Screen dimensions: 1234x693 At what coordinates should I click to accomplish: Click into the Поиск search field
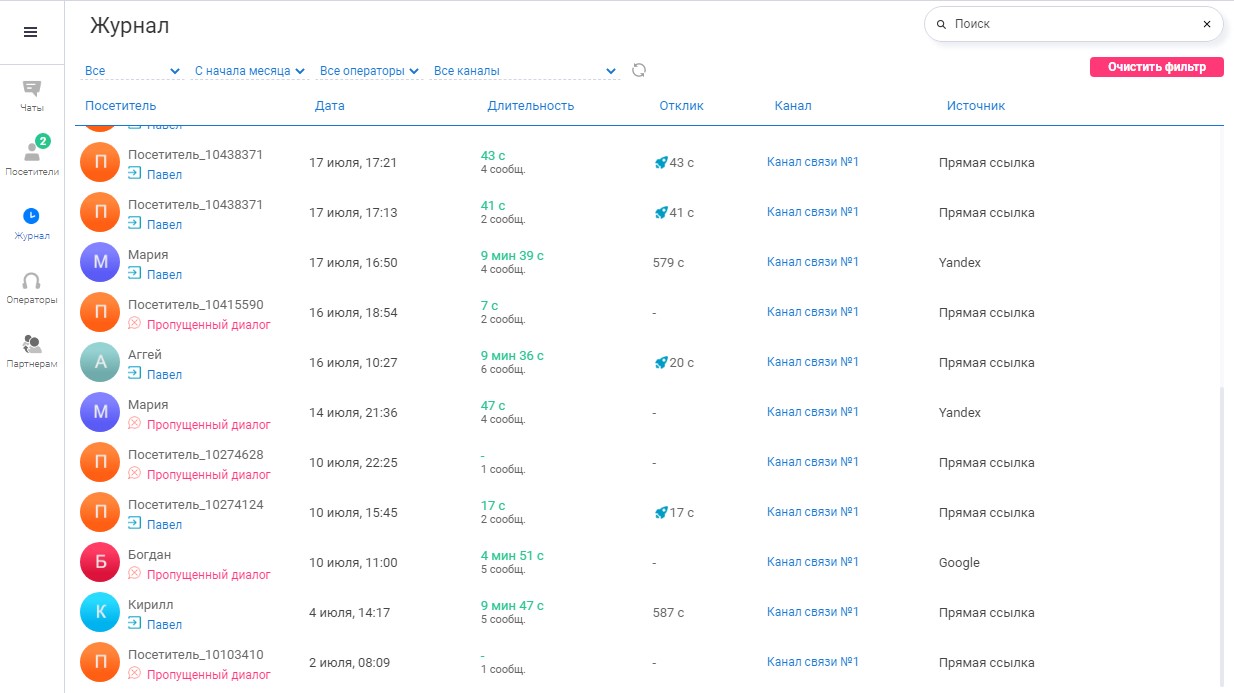coord(1070,24)
